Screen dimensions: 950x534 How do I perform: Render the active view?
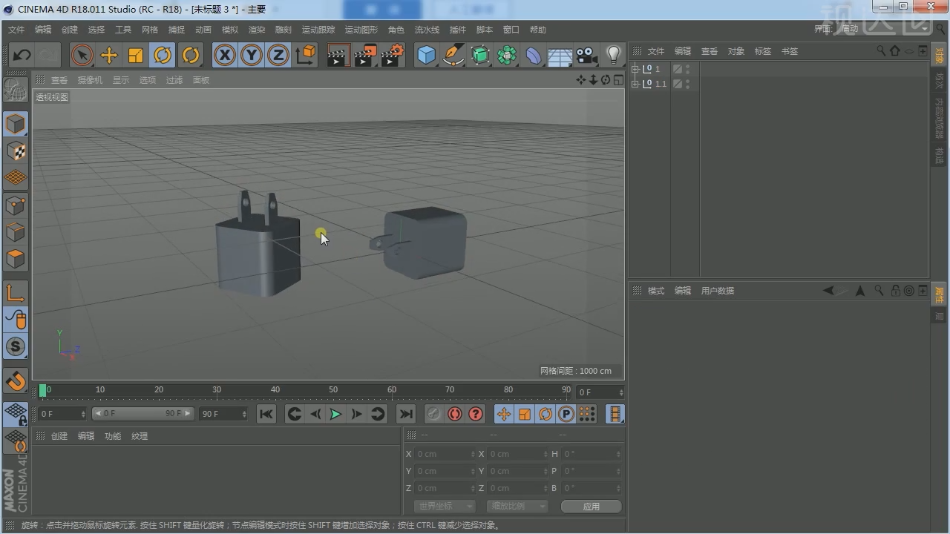click(337, 55)
